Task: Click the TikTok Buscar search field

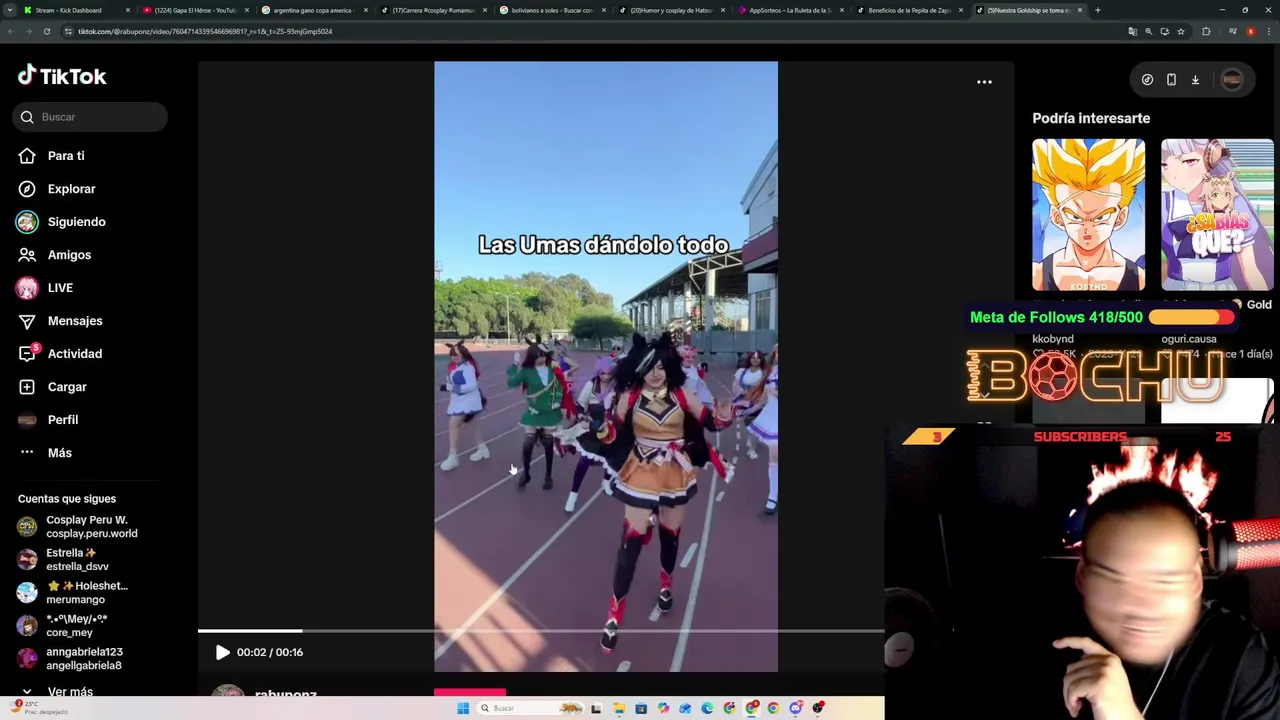Action: (90, 117)
